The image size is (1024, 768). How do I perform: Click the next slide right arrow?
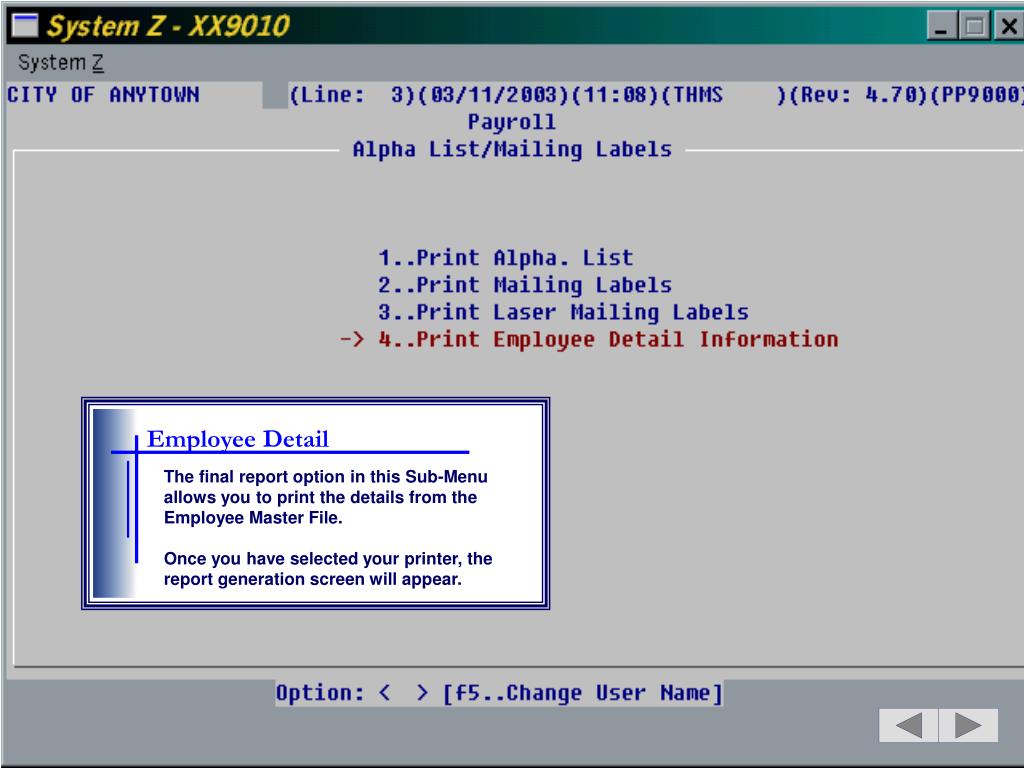pyautogui.click(x=968, y=726)
